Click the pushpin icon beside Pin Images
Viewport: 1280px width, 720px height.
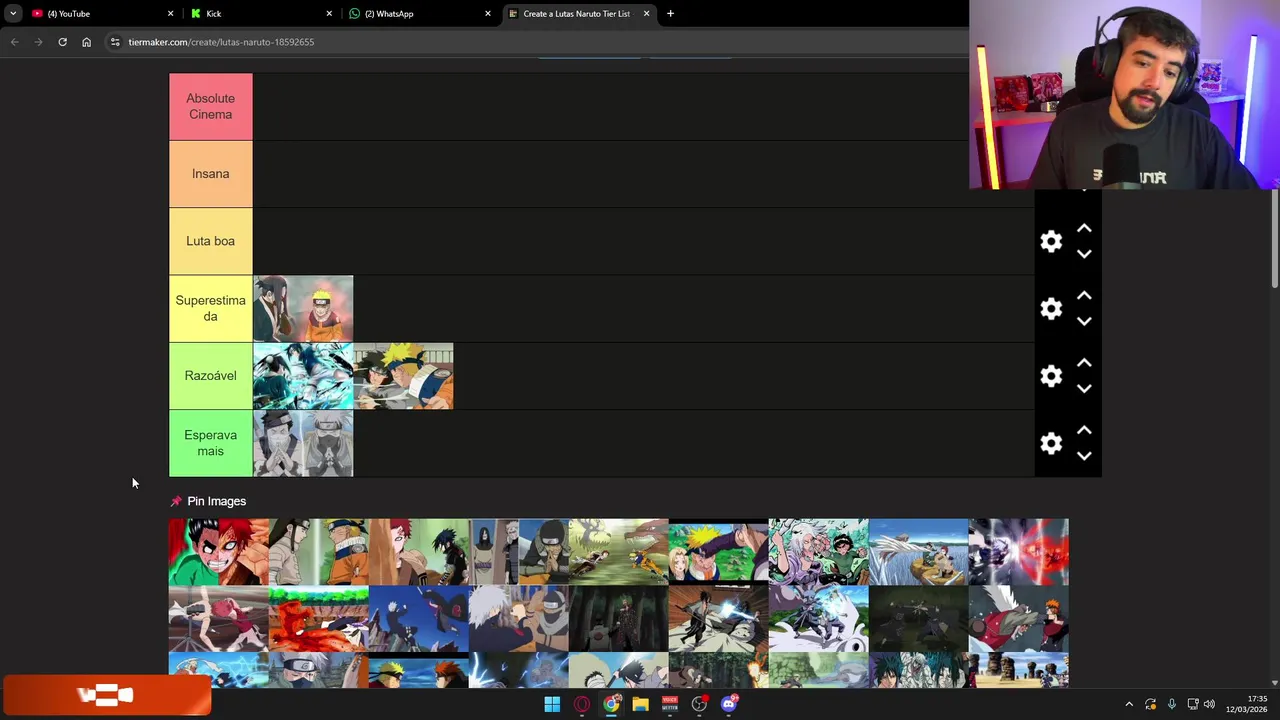coord(176,501)
